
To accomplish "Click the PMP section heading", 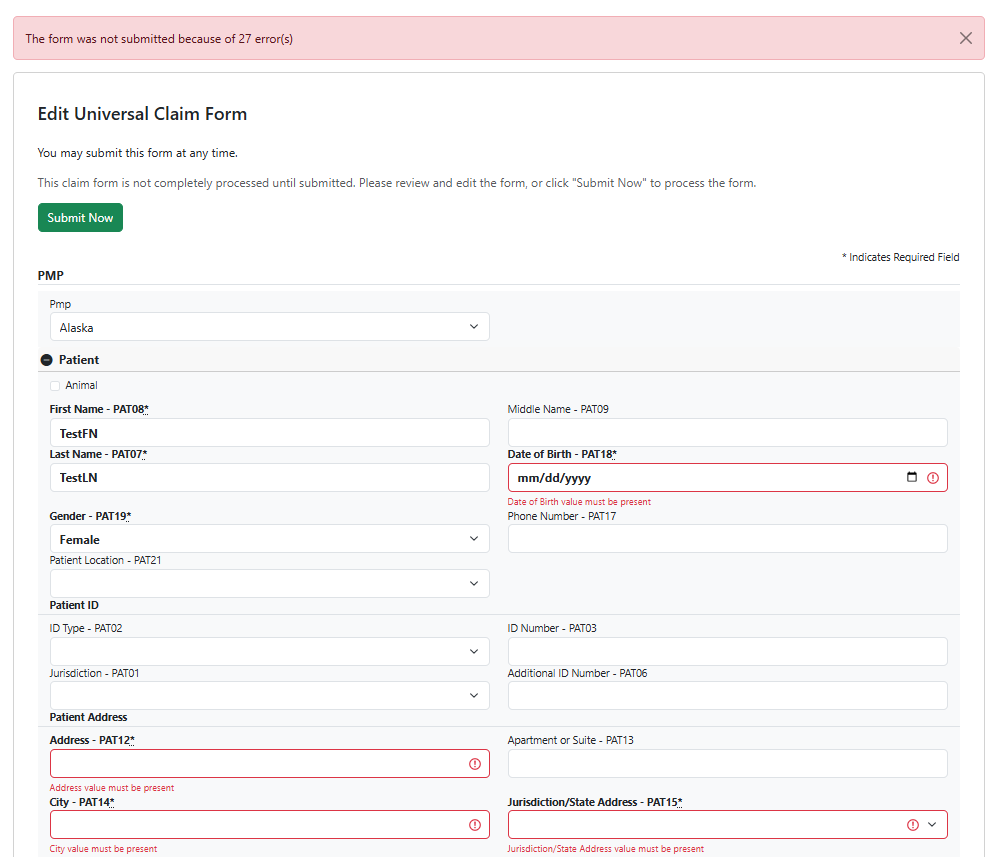I will tap(50, 276).
